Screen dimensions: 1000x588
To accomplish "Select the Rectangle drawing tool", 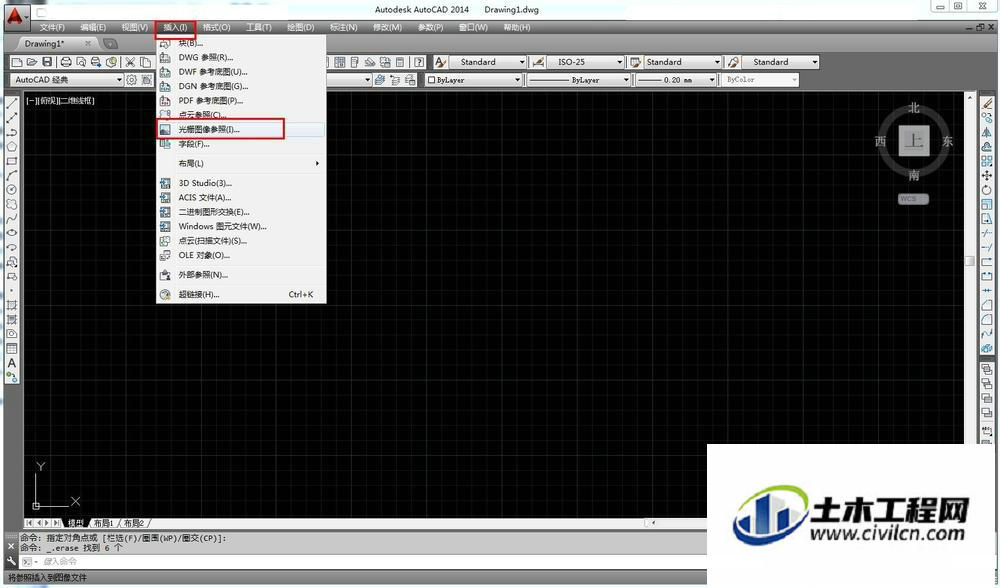I will click(11, 161).
